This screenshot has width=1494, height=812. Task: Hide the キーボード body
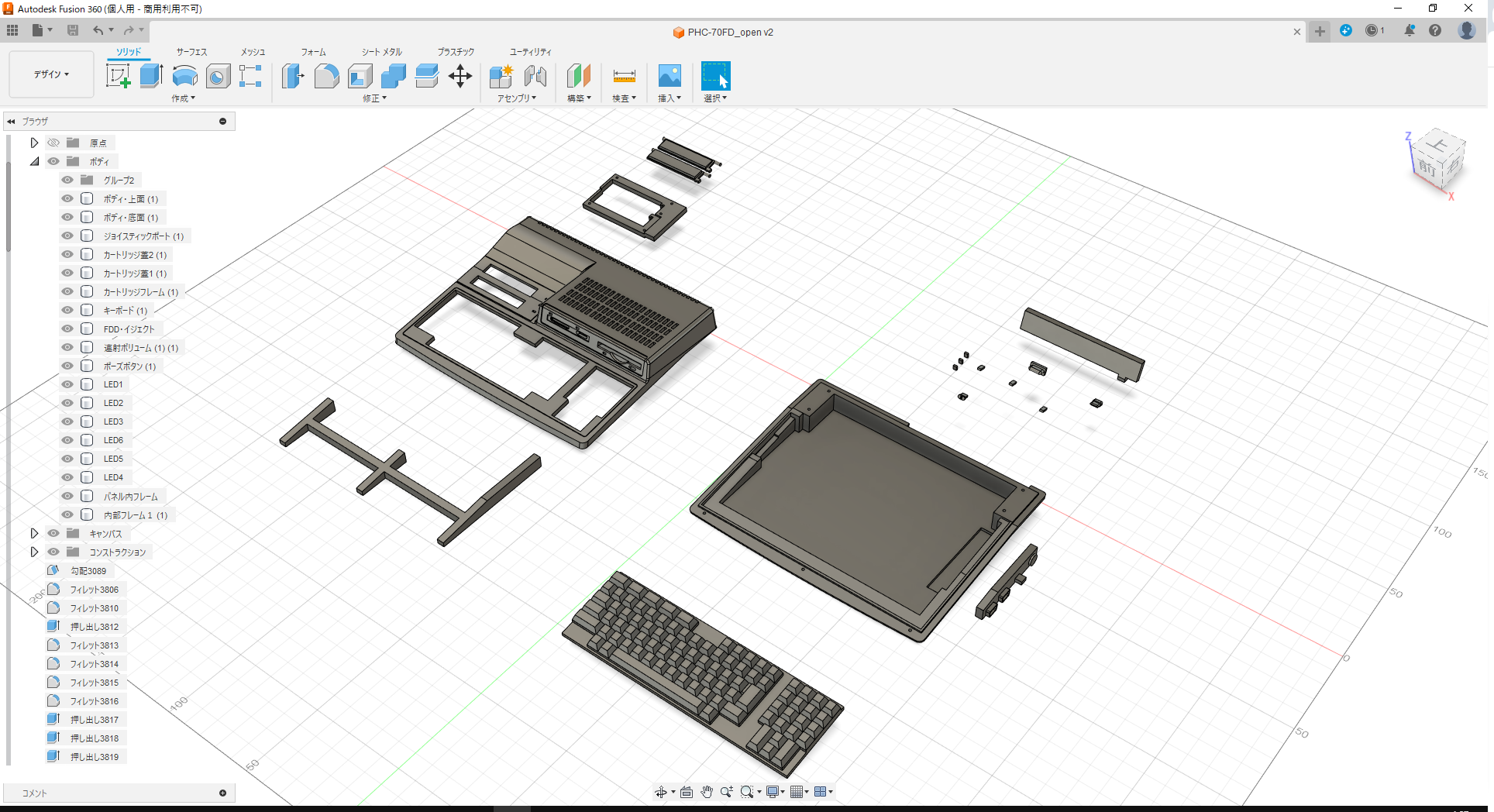point(67,310)
